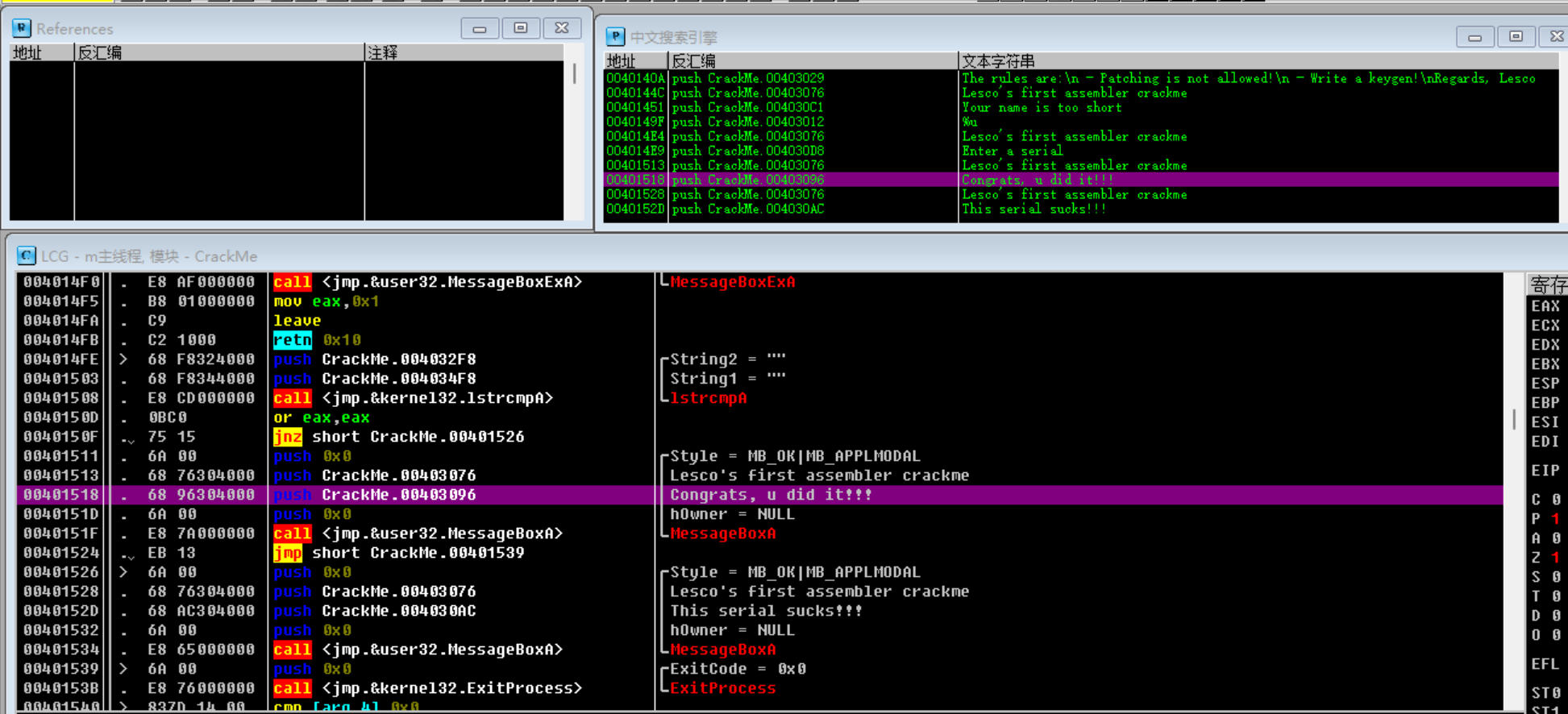Select highlighted disassembly line 00401518

click(x=759, y=494)
